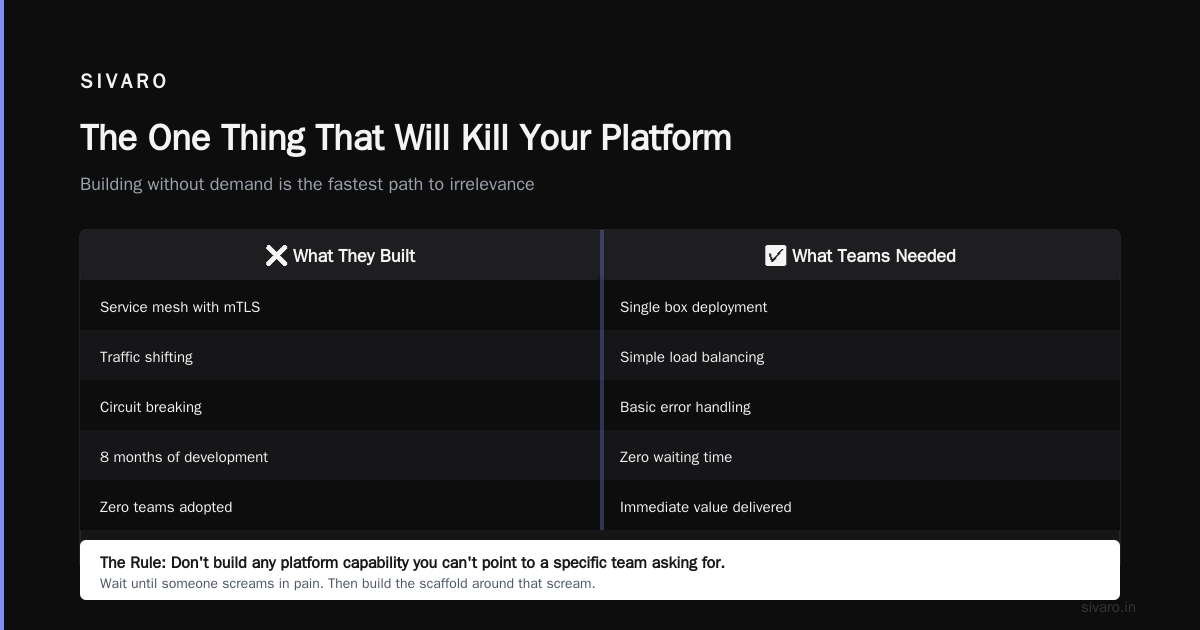Select the subtitle about building without demand

click(307, 184)
